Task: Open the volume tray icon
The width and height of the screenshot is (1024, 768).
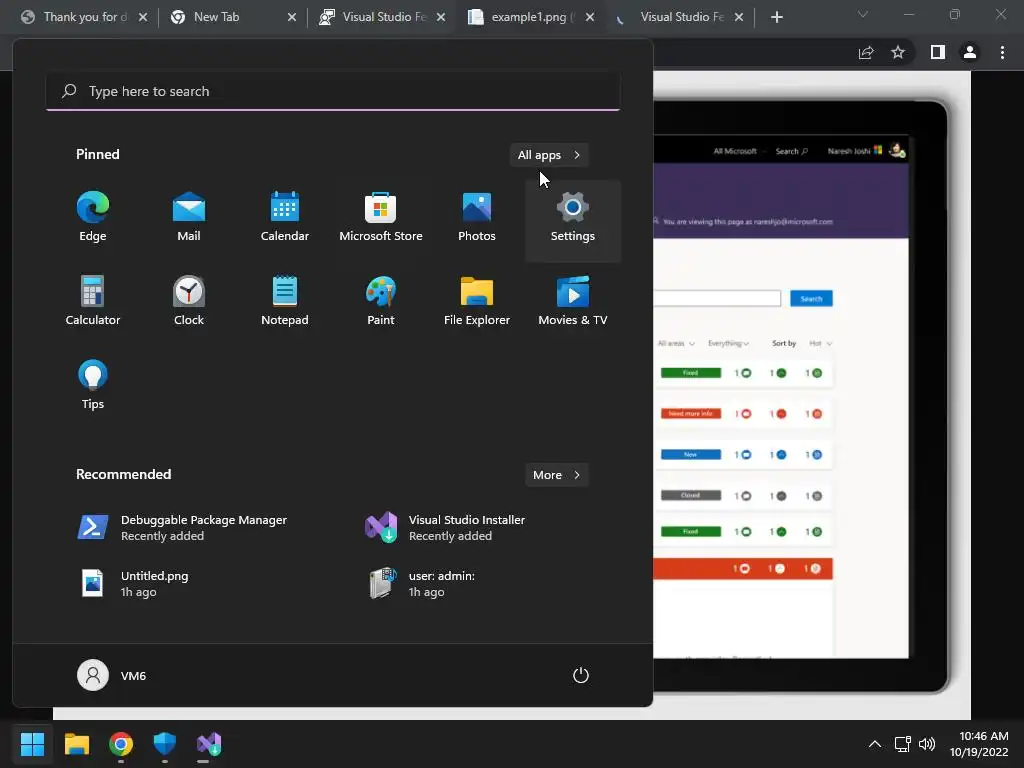Action: [927, 744]
